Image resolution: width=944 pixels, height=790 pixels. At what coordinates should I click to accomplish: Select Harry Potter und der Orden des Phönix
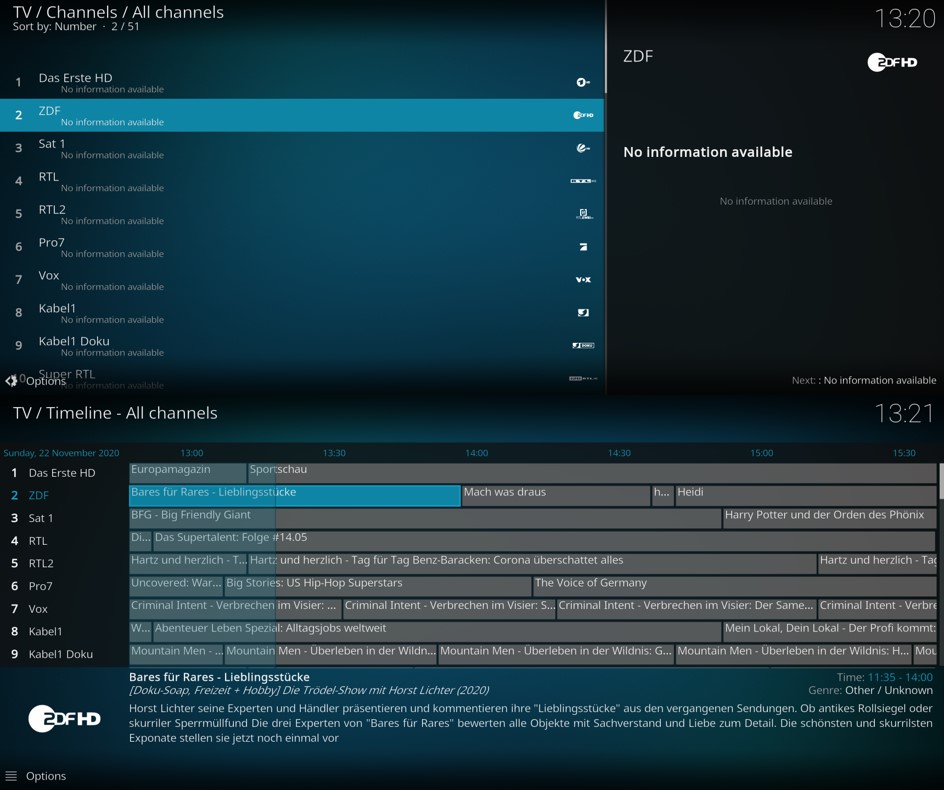tap(830, 518)
